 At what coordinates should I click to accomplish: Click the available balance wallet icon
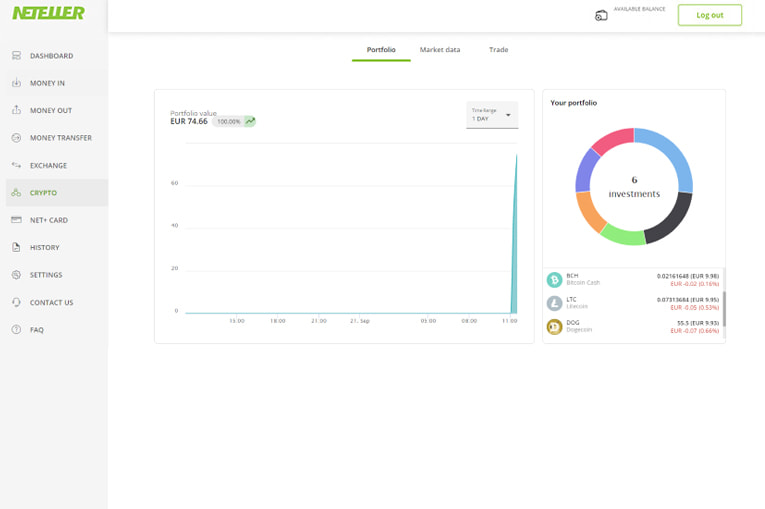pyautogui.click(x=601, y=16)
